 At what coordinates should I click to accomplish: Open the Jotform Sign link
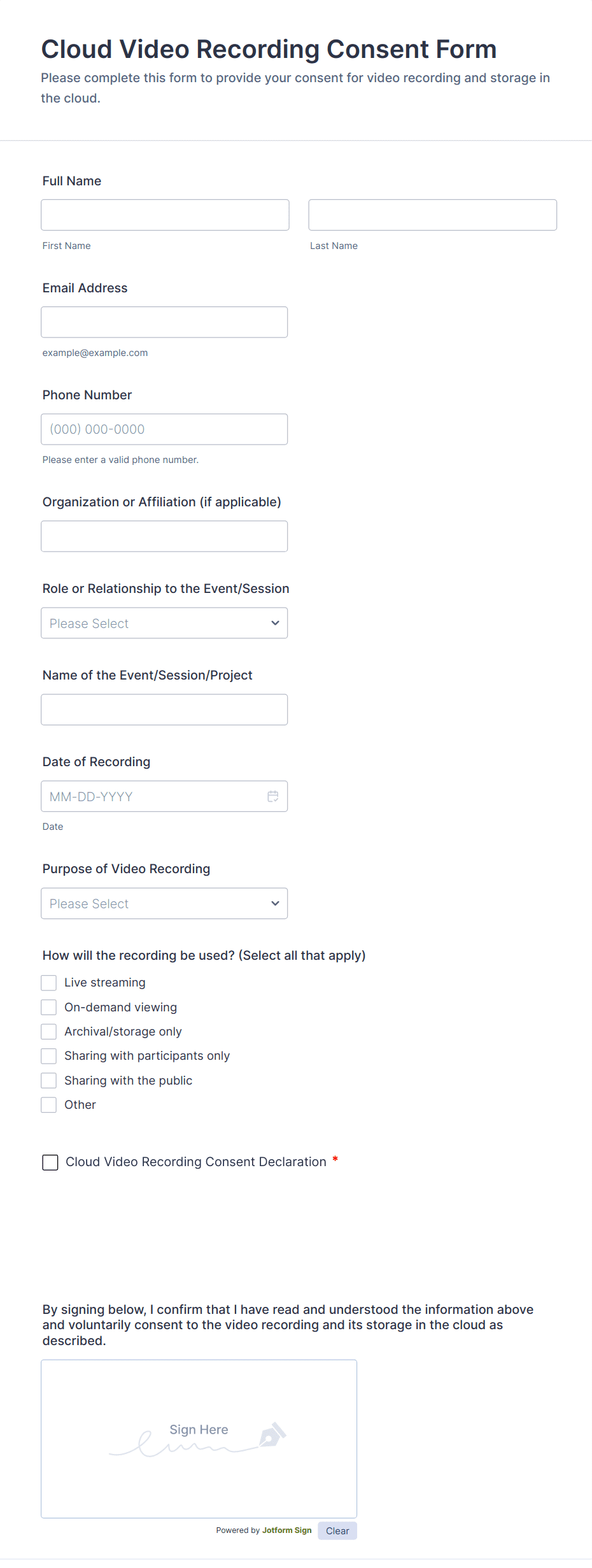pyautogui.click(x=286, y=1530)
